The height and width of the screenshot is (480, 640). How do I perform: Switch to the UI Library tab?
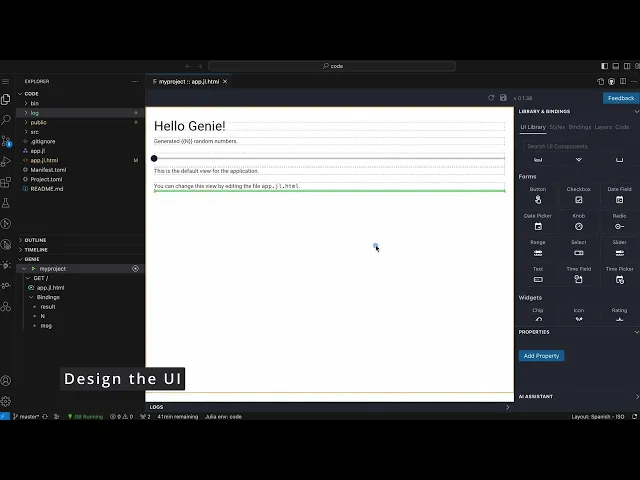click(533, 127)
